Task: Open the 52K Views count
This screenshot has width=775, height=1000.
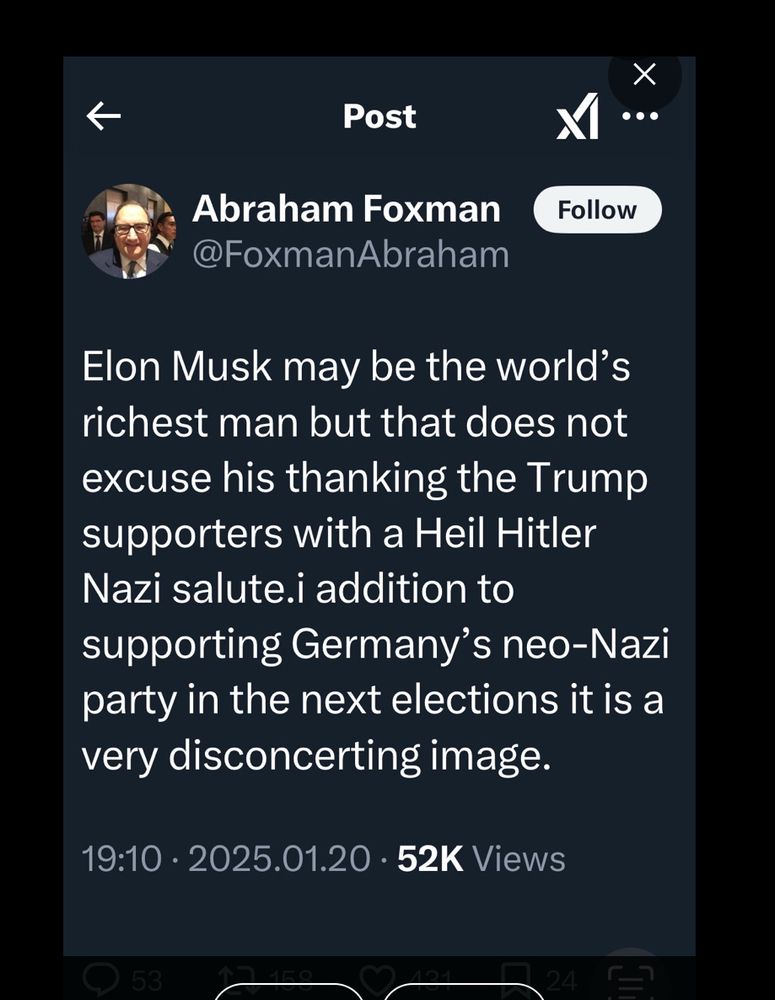Action: pyautogui.click(x=481, y=859)
